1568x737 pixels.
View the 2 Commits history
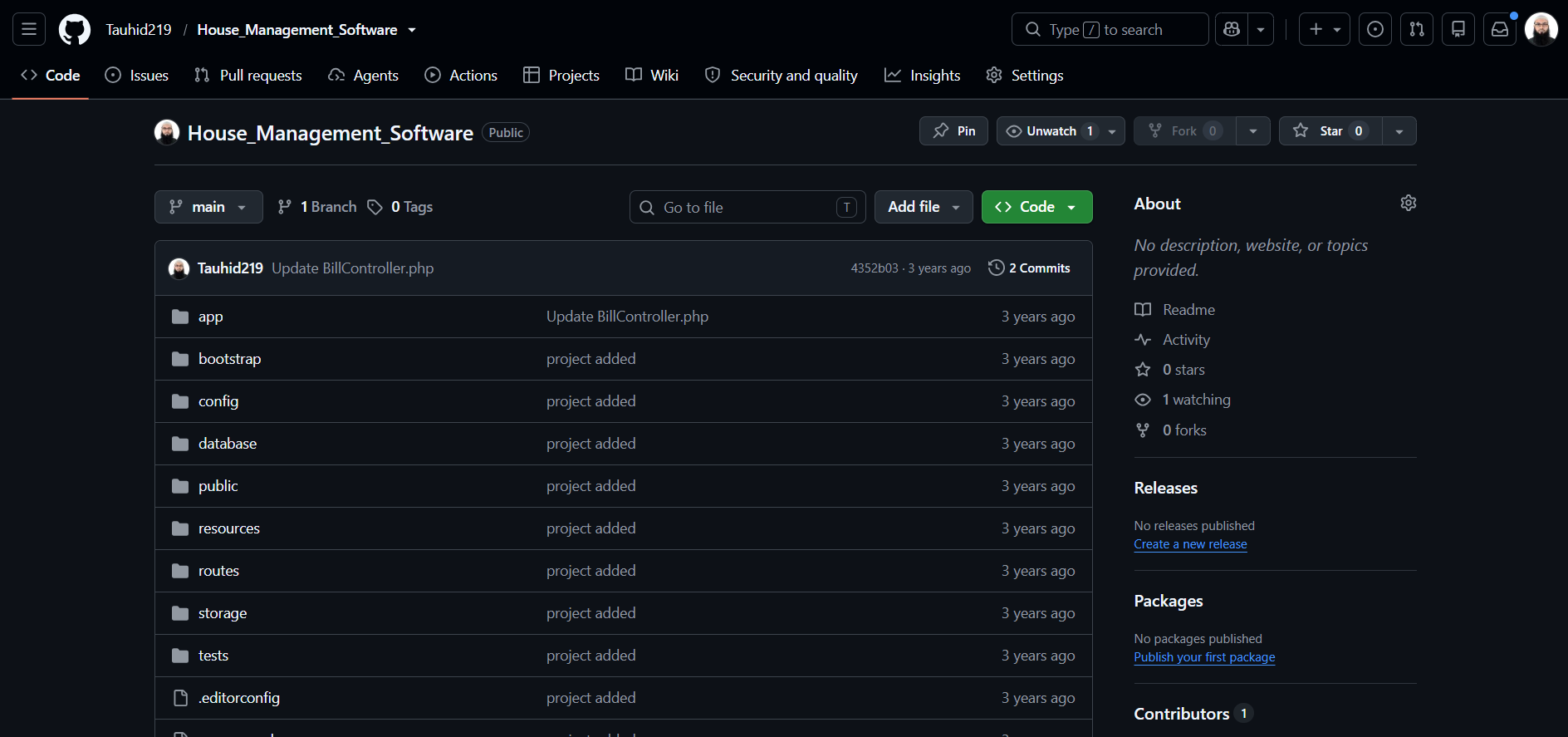1029,268
